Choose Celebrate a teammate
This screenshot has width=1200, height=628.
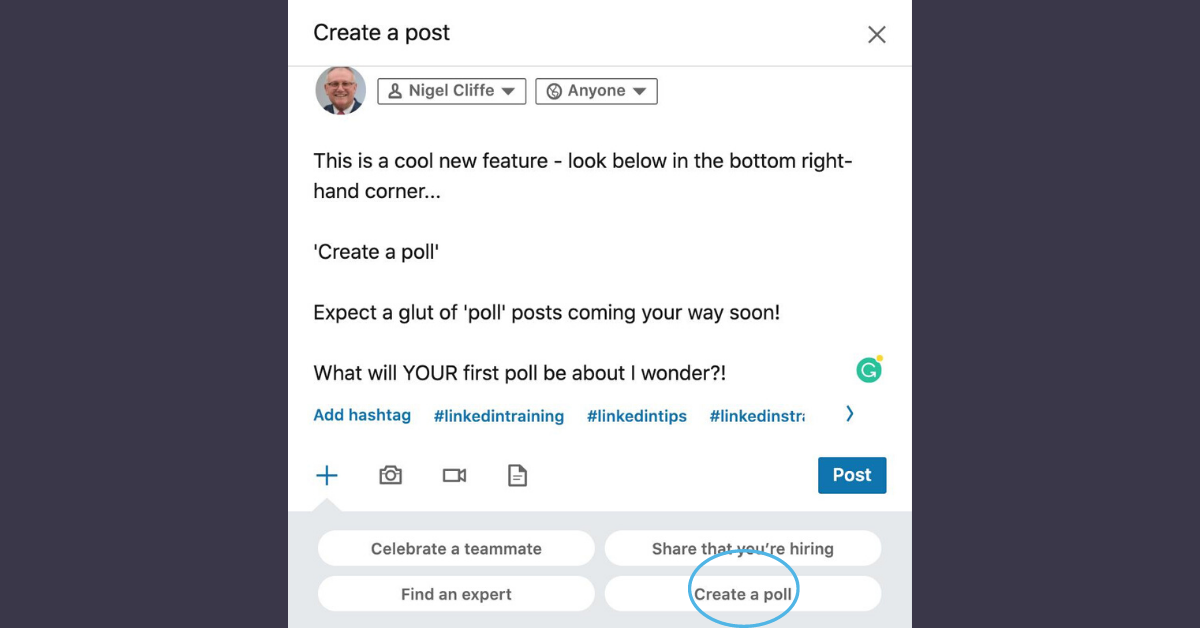(x=456, y=548)
